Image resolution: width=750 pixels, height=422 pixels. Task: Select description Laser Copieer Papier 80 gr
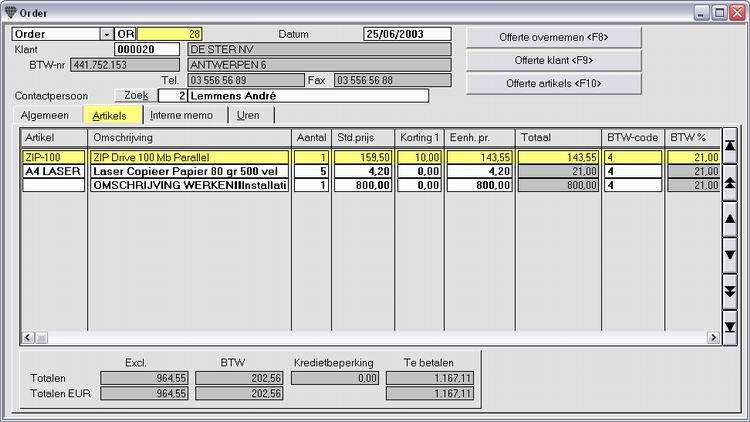click(189, 171)
